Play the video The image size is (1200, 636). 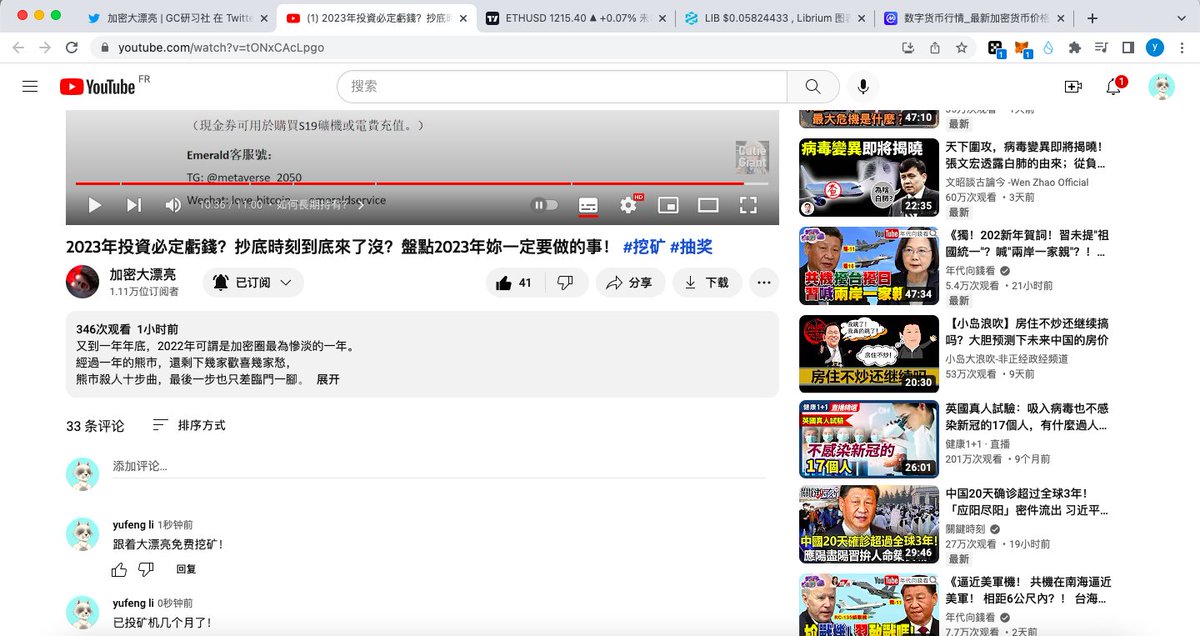95,205
